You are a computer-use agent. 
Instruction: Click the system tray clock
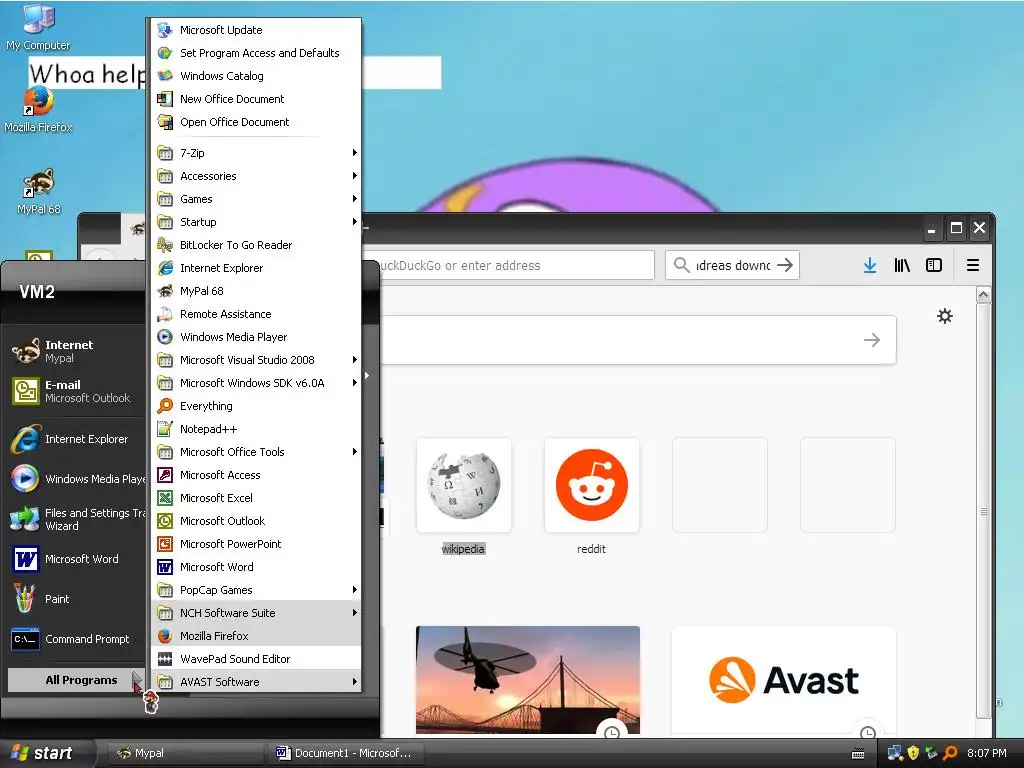pyautogui.click(x=987, y=753)
